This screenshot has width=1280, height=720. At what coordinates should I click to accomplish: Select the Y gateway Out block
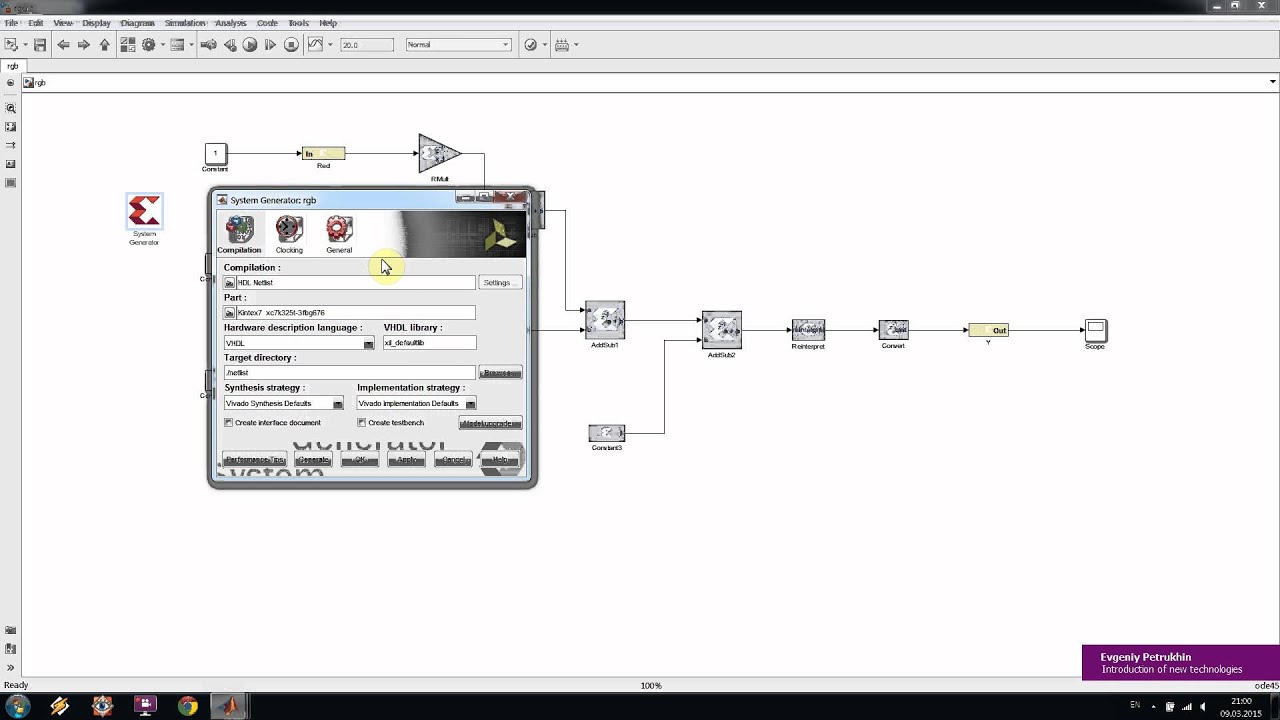[x=988, y=330]
